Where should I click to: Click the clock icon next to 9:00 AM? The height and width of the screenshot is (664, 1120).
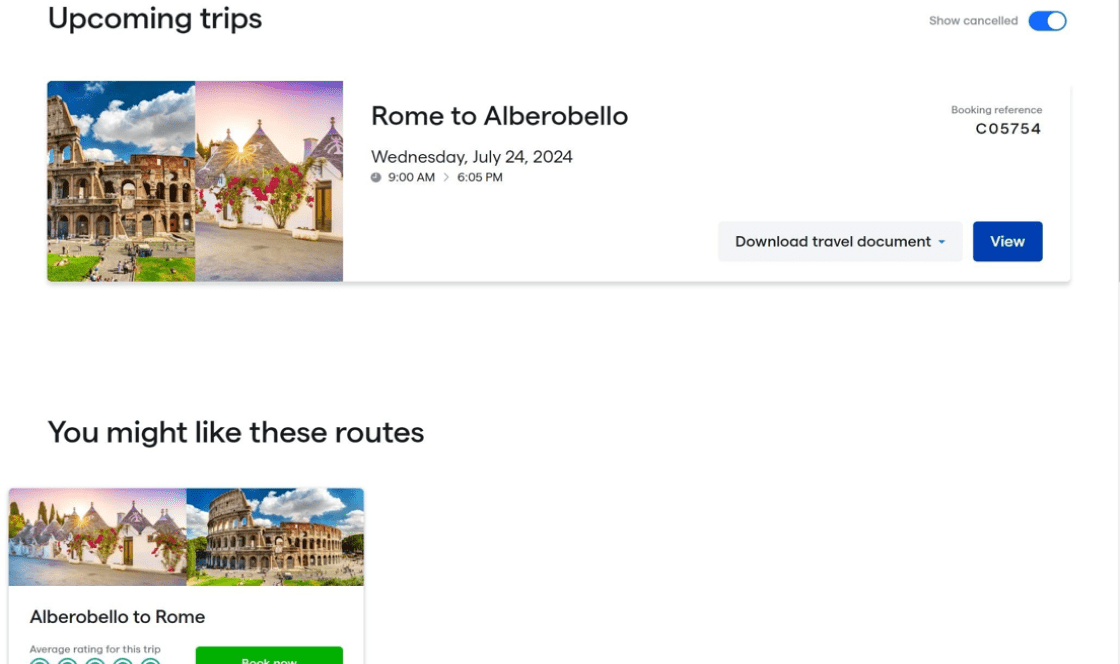(x=376, y=177)
